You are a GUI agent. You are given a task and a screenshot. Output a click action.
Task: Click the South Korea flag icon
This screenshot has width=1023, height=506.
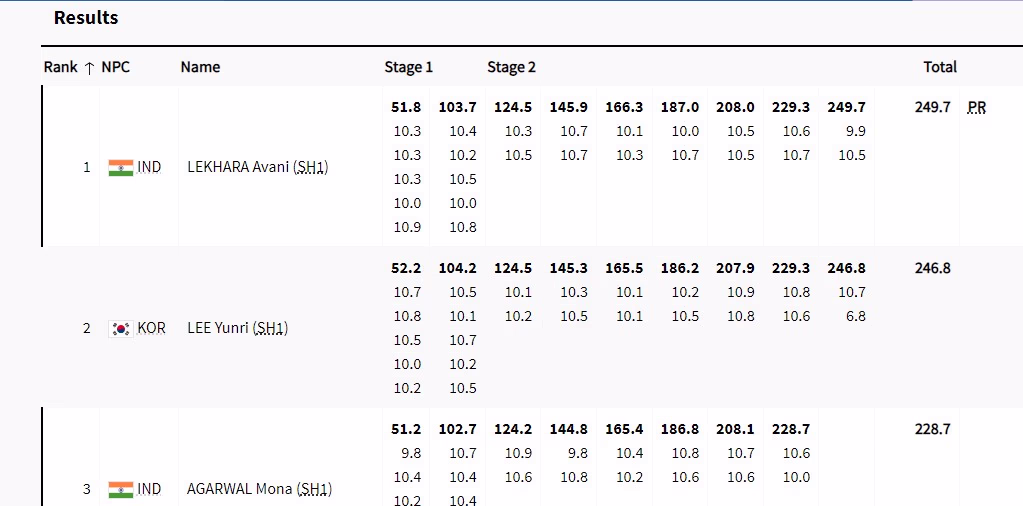(x=121, y=328)
